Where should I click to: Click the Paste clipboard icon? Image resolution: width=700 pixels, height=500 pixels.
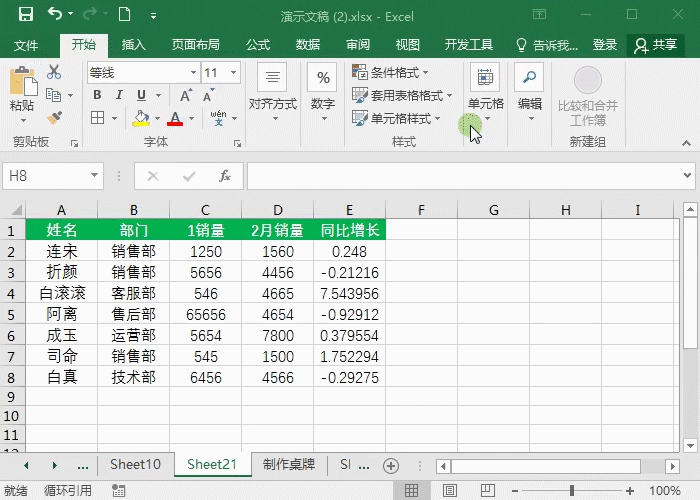point(23,80)
